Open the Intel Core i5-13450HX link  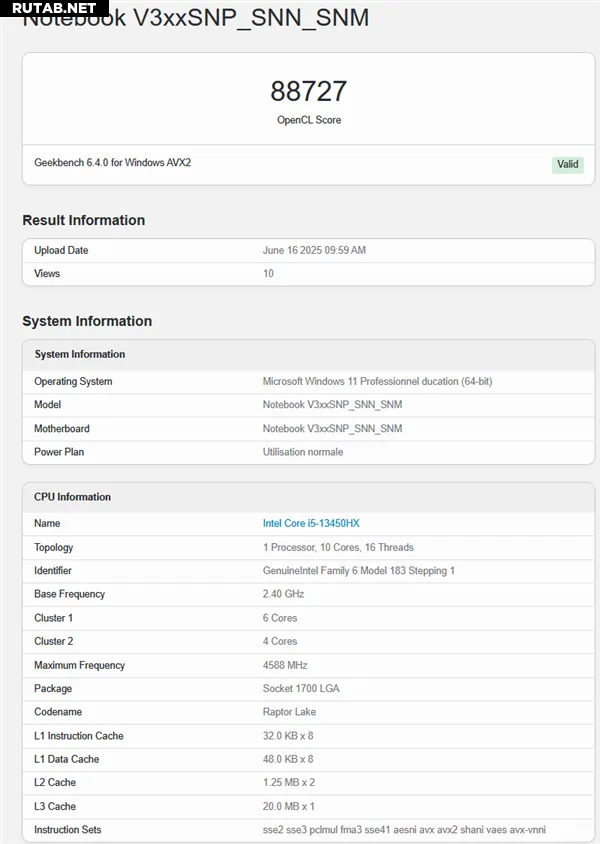pos(311,523)
